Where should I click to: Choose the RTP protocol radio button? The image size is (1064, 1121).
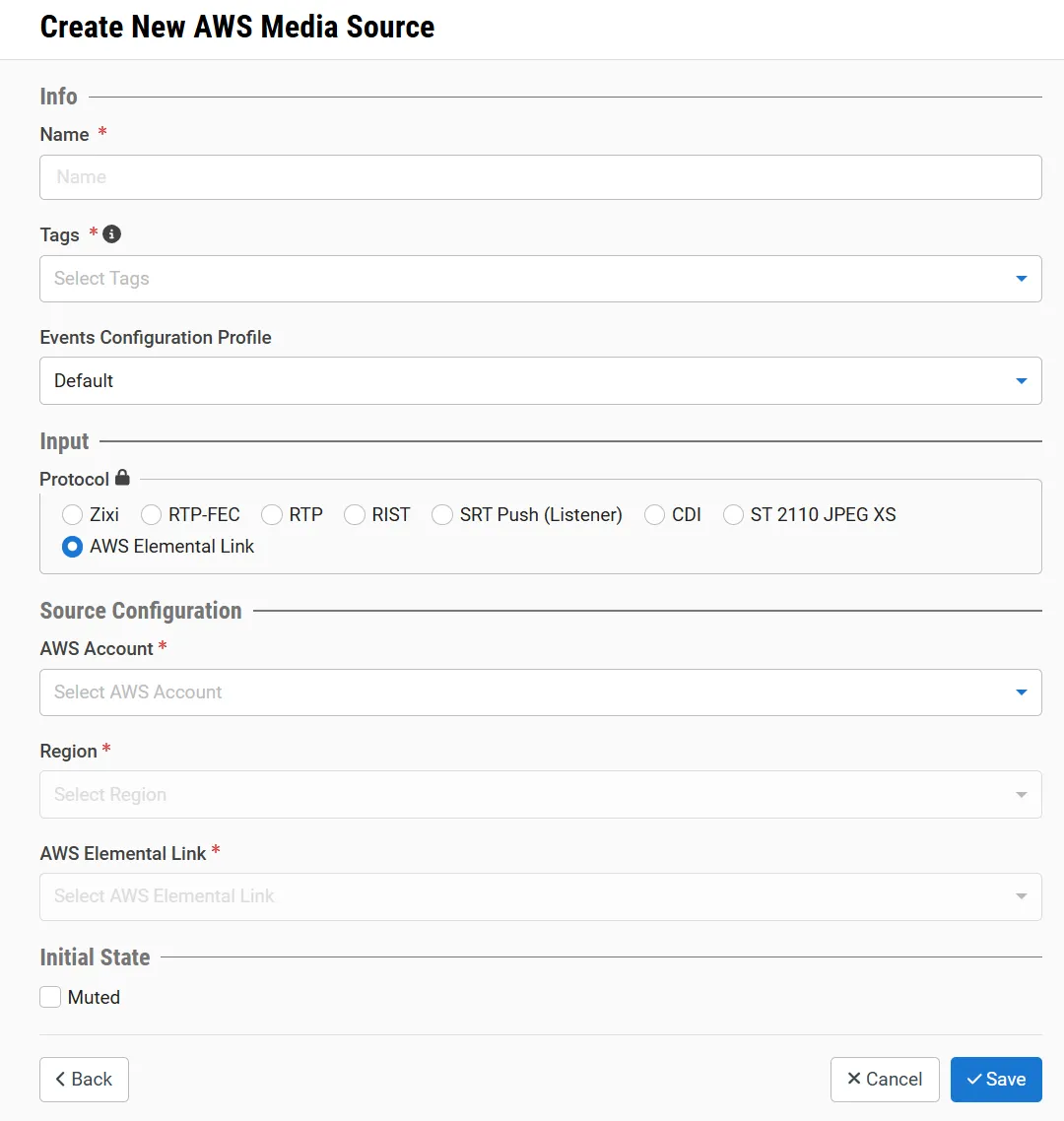pyautogui.click(x=272, y=515)
